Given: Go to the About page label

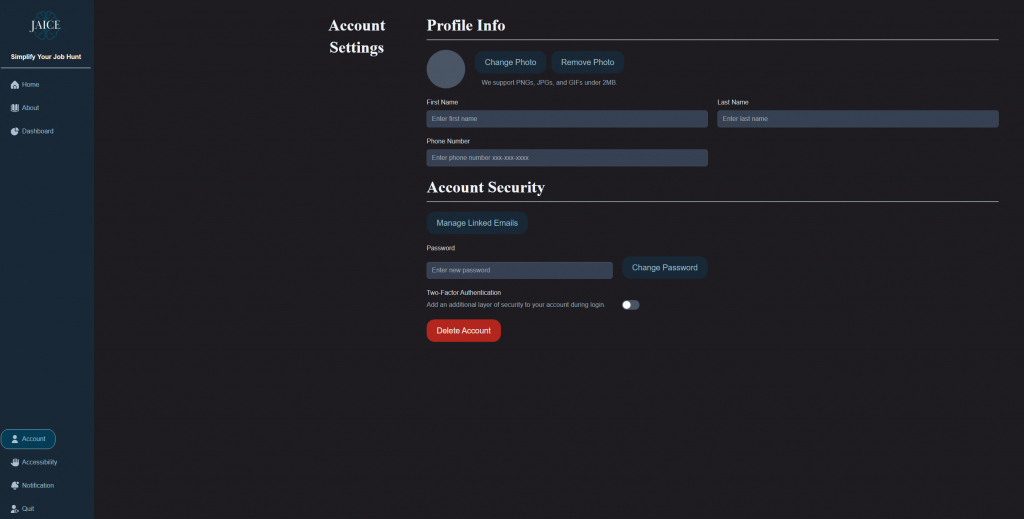Looking at the screenshot, I should [30, 108].
